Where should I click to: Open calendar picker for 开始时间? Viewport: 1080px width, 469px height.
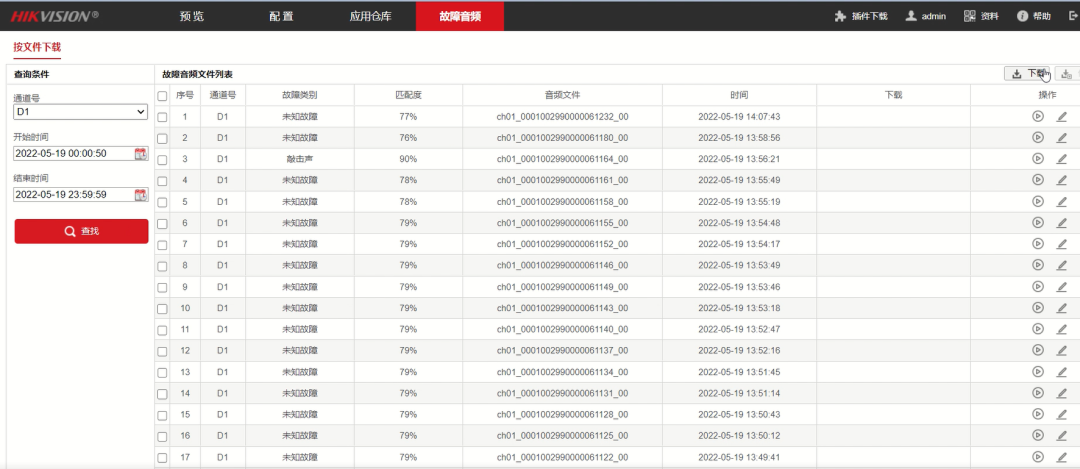pos(141,153)
